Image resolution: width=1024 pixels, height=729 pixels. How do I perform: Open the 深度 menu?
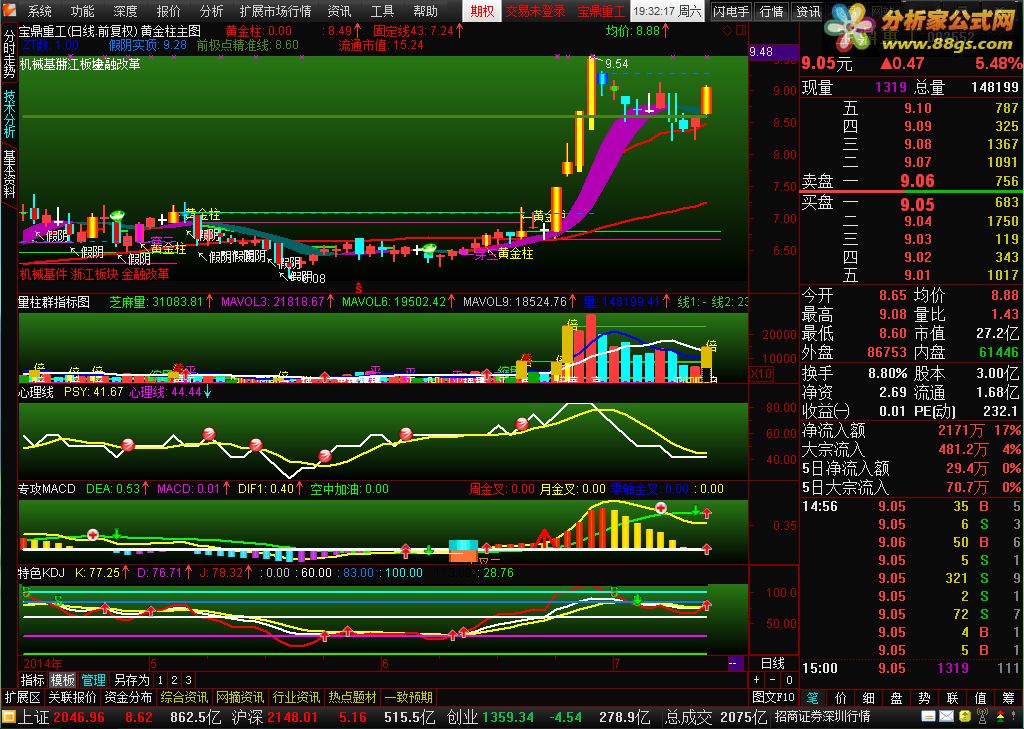pos(125,11)
